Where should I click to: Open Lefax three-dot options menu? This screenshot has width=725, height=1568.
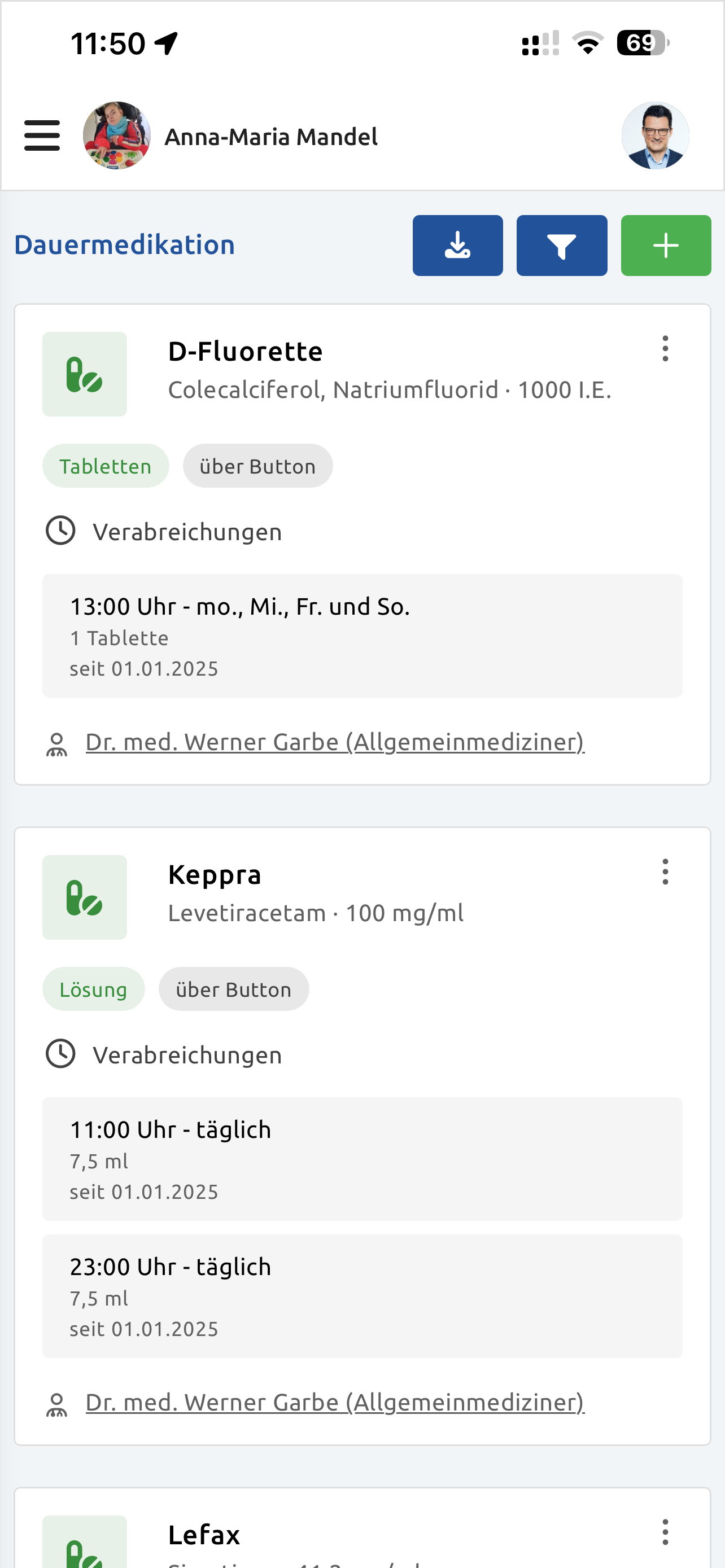point(665,1531)
